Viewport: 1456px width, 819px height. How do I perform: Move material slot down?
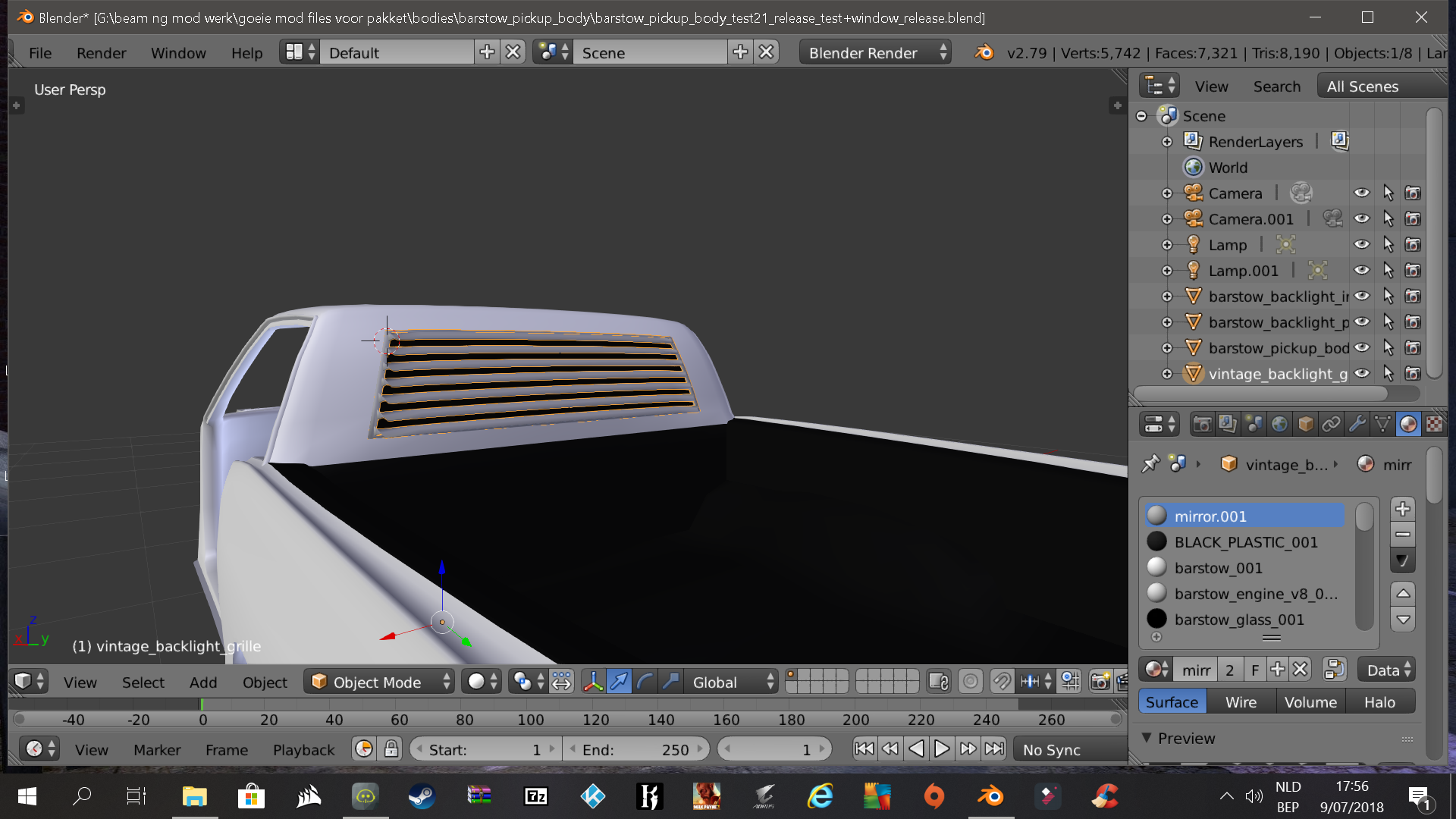point(1403,620)
